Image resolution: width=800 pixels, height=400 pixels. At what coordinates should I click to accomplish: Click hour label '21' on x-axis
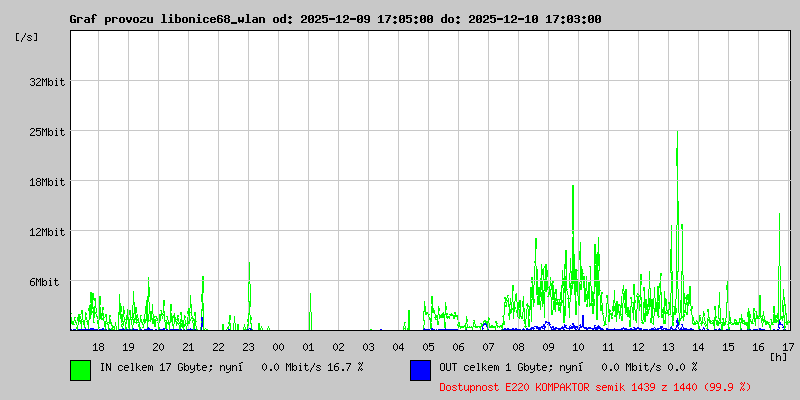(x=188, y=347)
